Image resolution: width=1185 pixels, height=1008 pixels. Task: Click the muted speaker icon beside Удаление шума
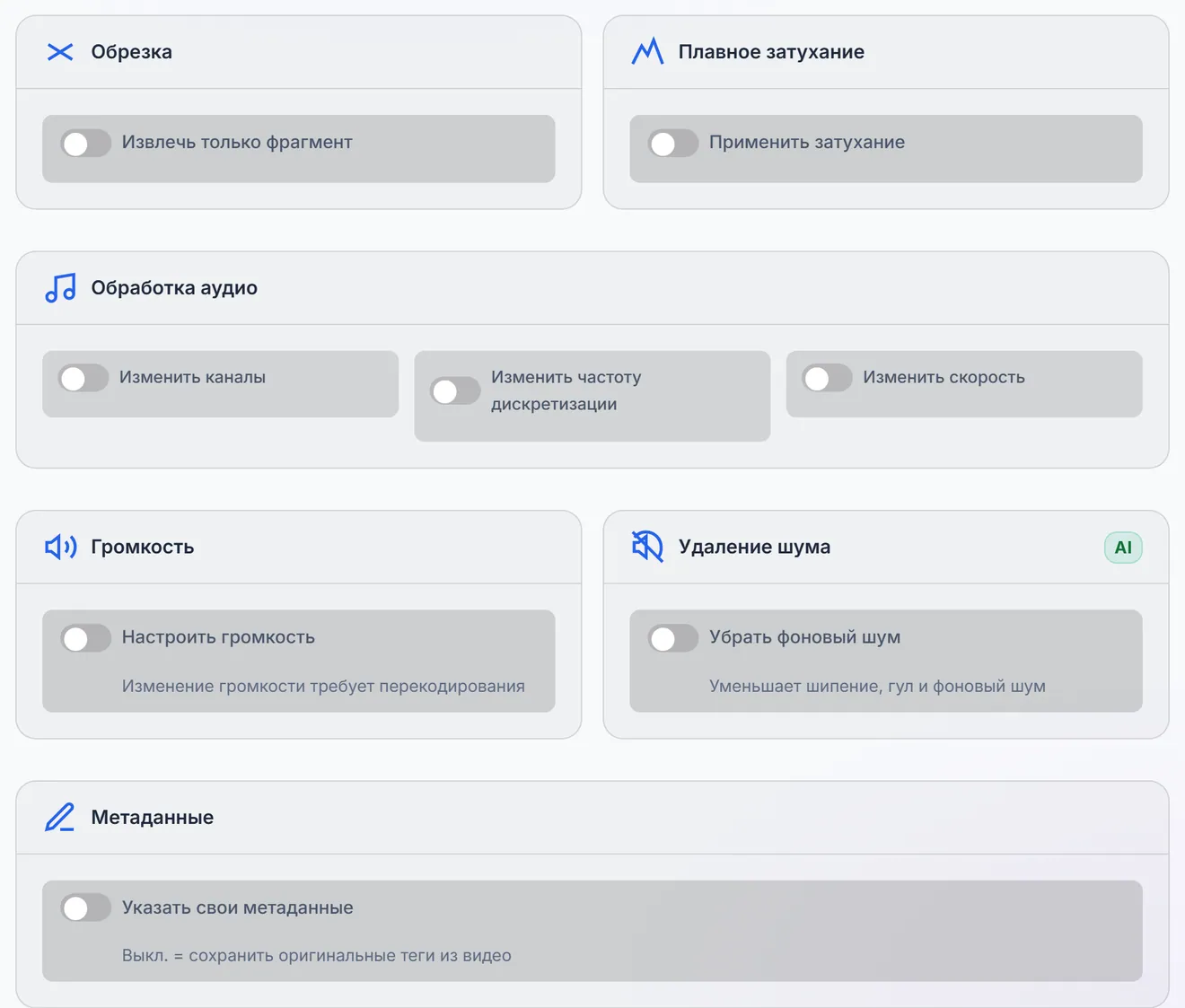click(x=647, y=547)
